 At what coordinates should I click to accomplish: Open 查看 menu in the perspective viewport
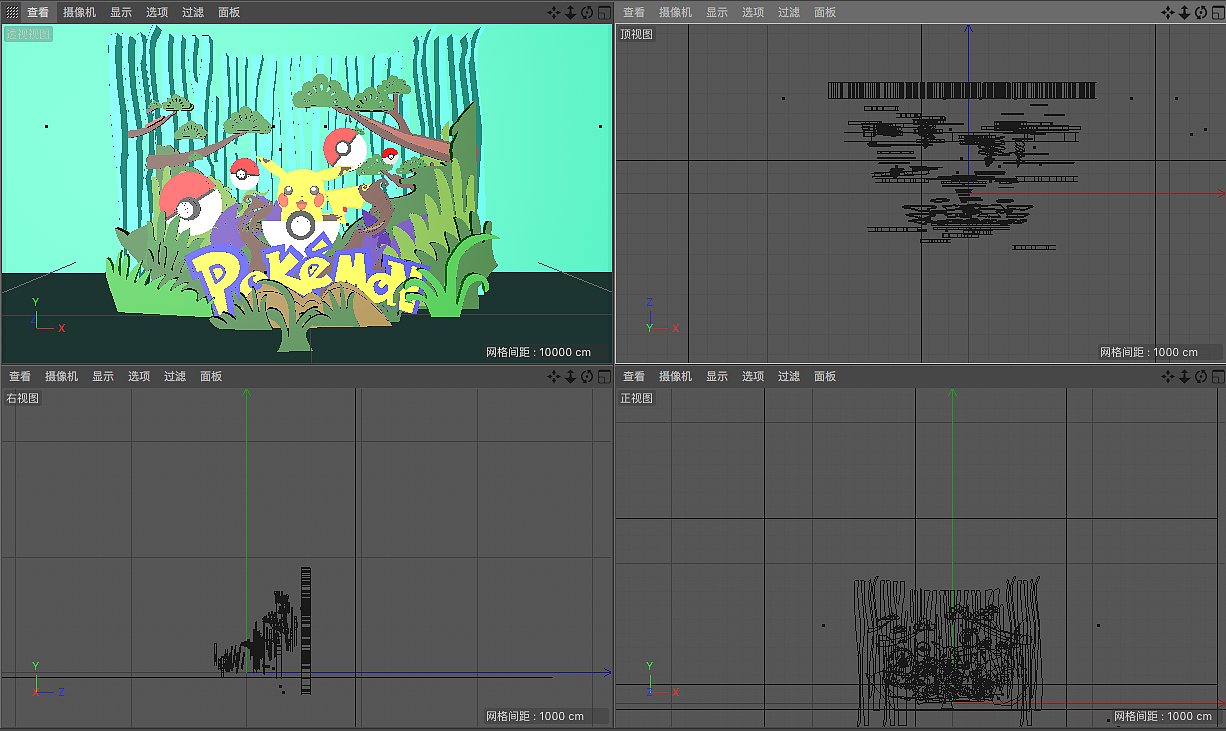38,12
